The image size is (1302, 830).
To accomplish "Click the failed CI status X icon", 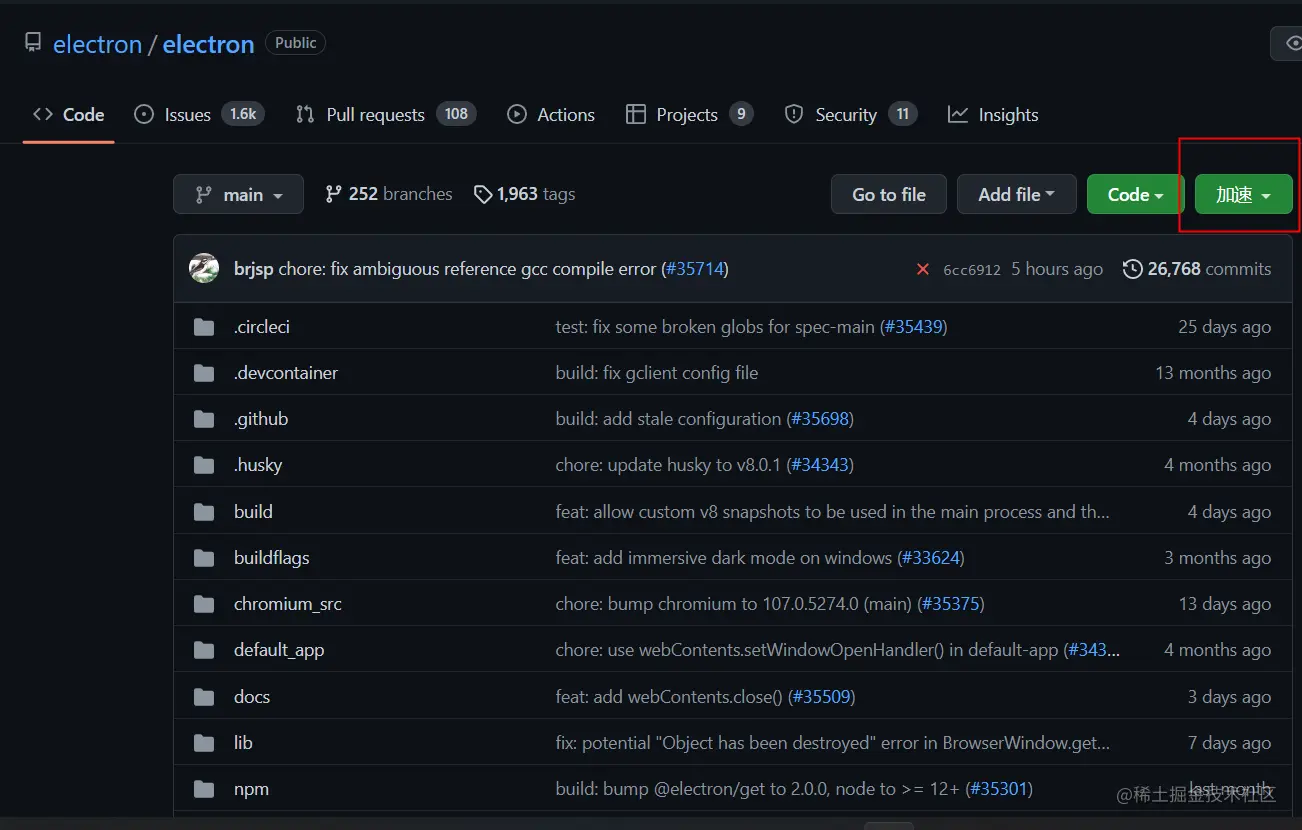I will 922,269.
